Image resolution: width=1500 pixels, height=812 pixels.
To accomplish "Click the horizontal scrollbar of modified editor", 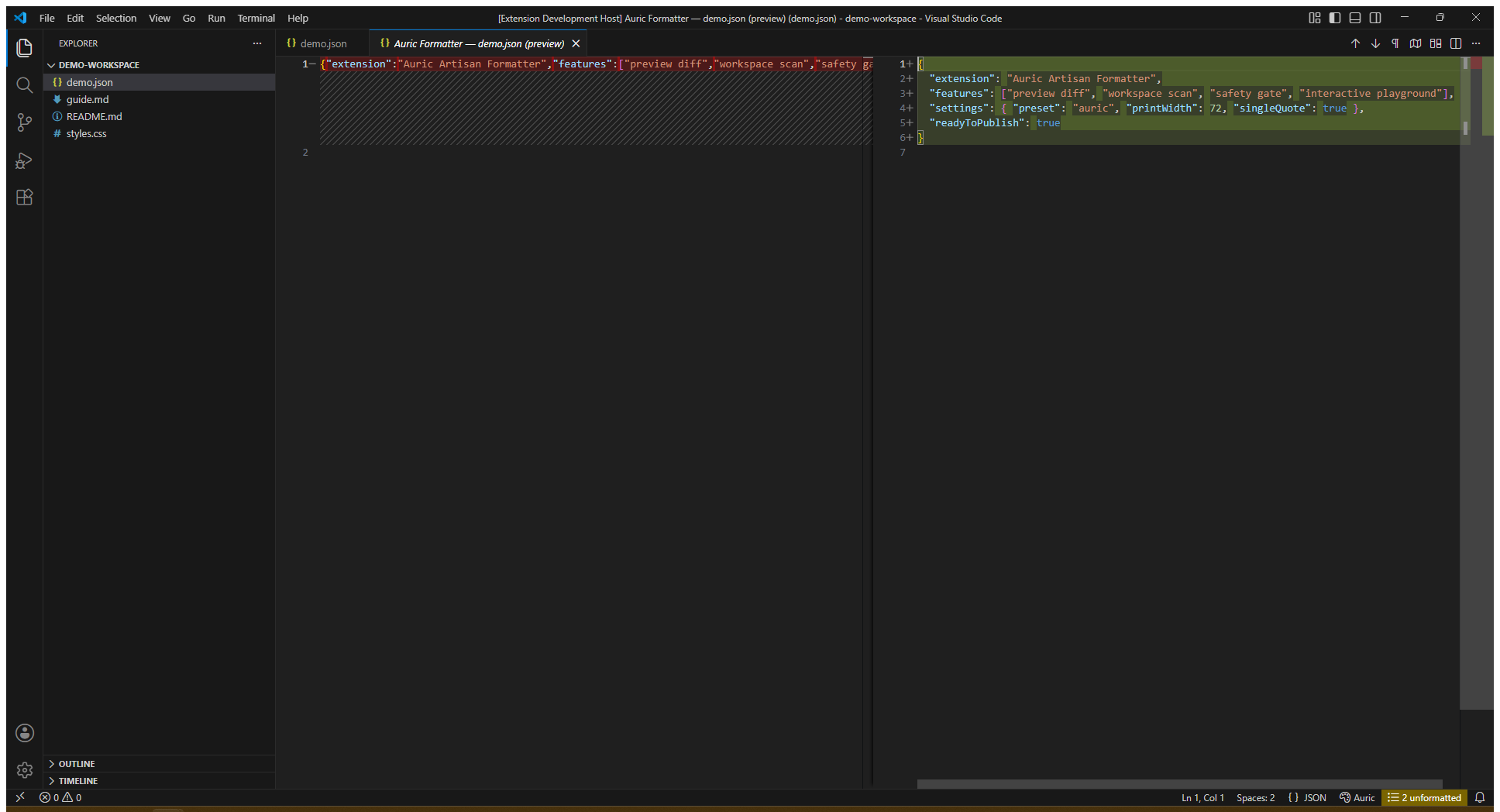I will (x=1179, y=784).
